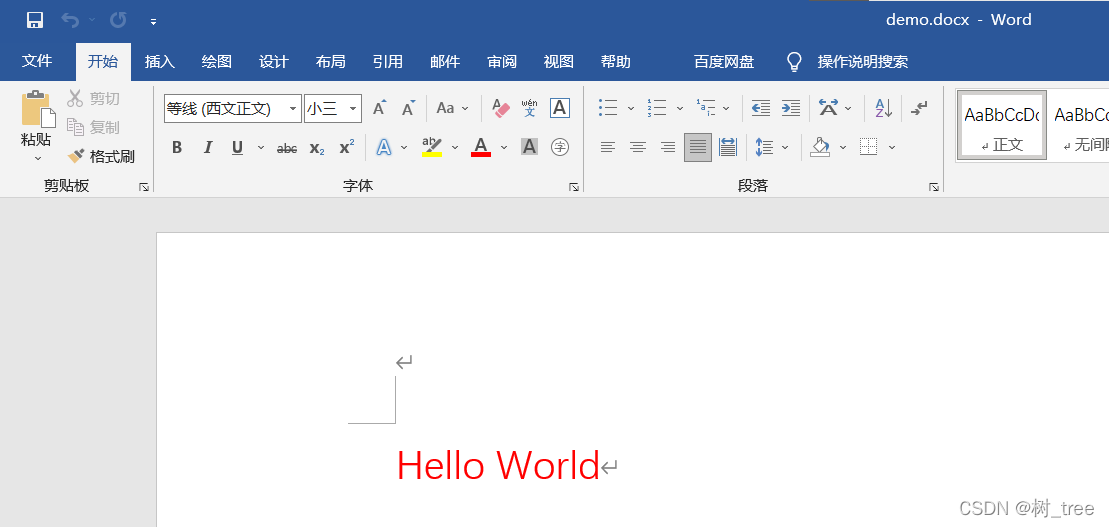Toggle superscript x² formatting
1109x527 pixels.
(x=347, y=147)
